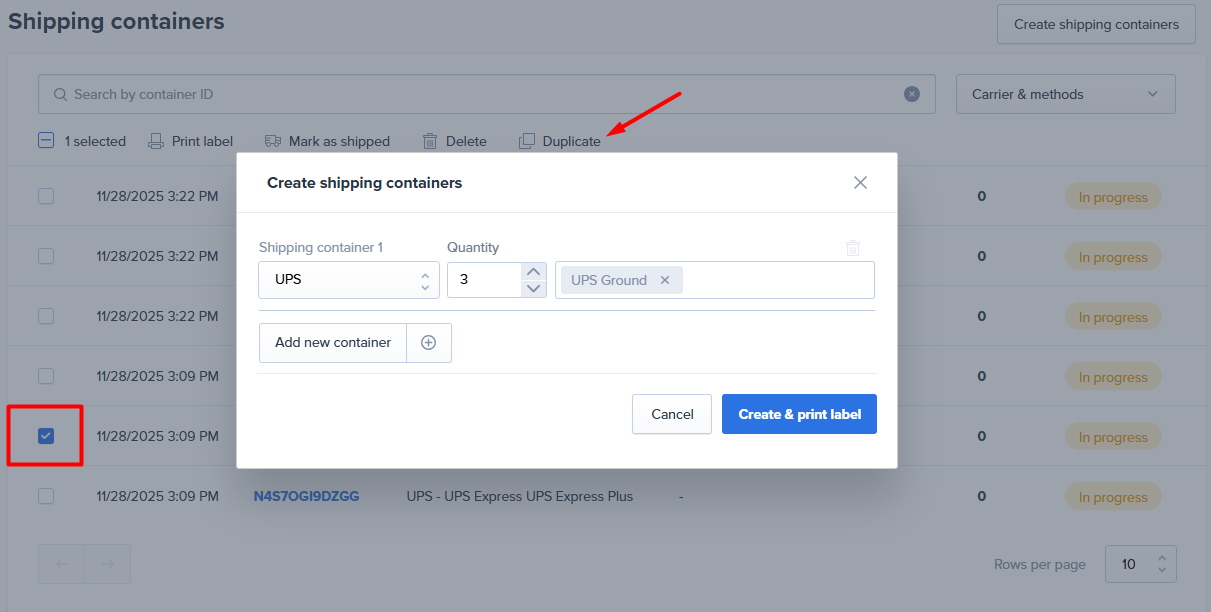
Task: Remove the UPS Ground tag
Action: point(665,280)
